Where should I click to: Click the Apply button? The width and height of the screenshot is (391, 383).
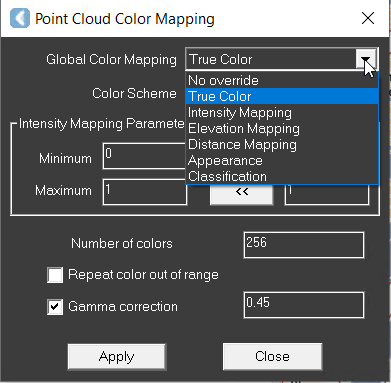point(117,357)
